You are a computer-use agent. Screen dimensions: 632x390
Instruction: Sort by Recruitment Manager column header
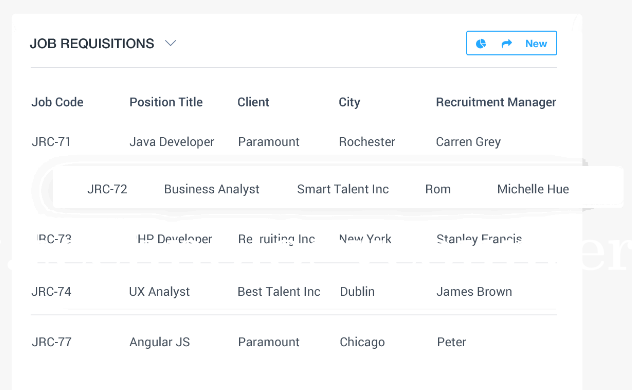[496, 102]
